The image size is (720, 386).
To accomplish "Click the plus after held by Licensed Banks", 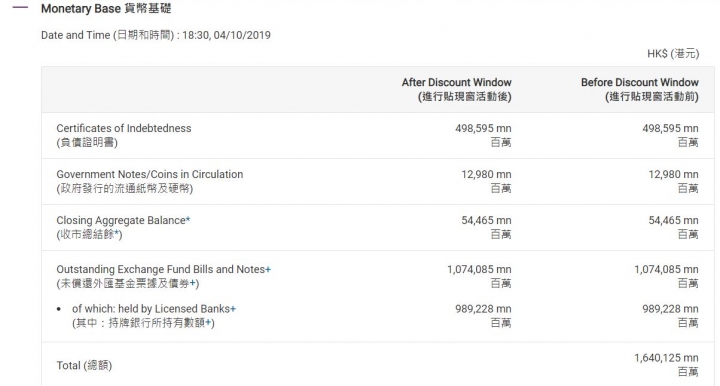I will 233,309.
